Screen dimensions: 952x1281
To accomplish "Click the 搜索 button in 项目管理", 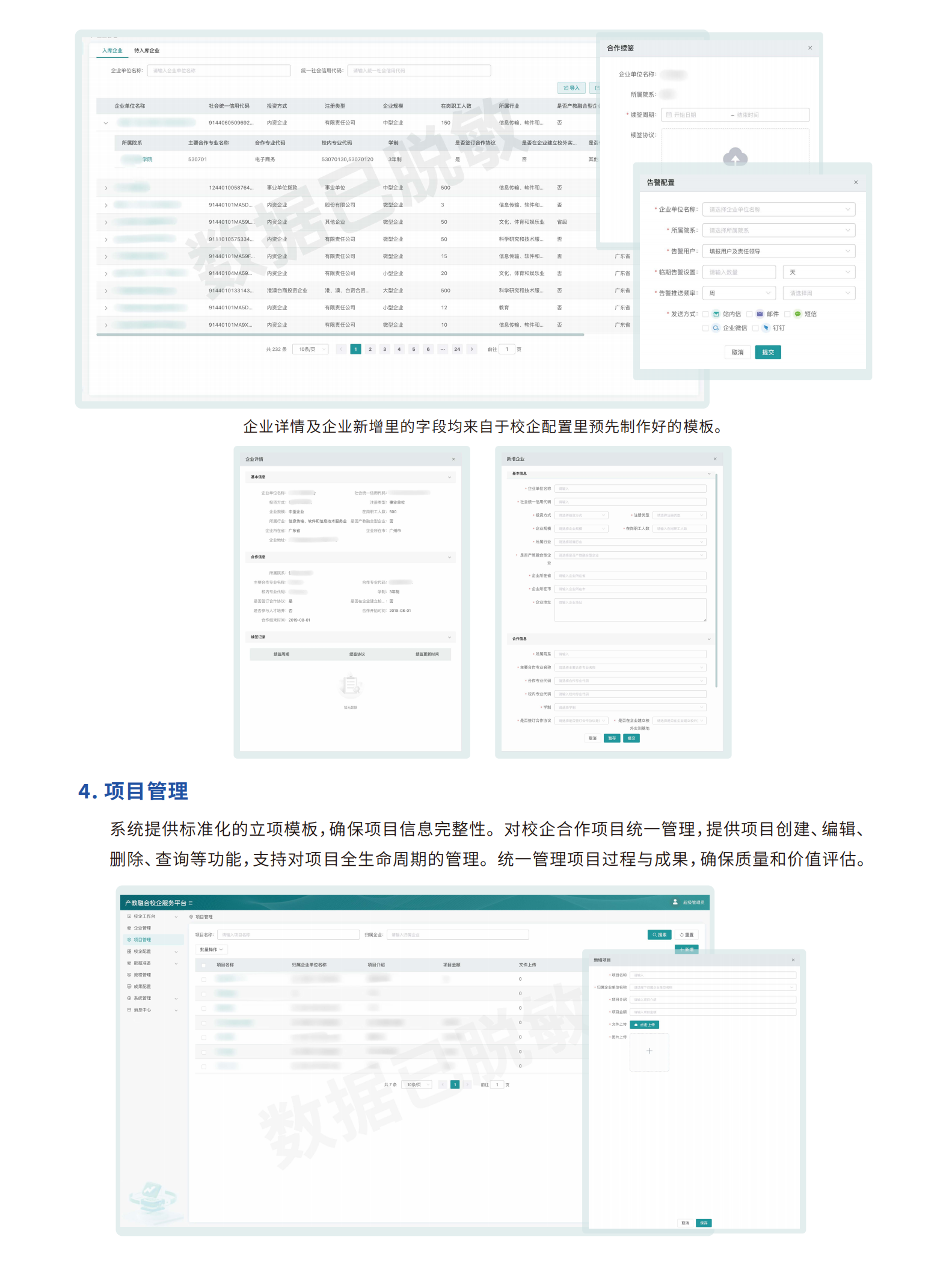I will 659,935.
